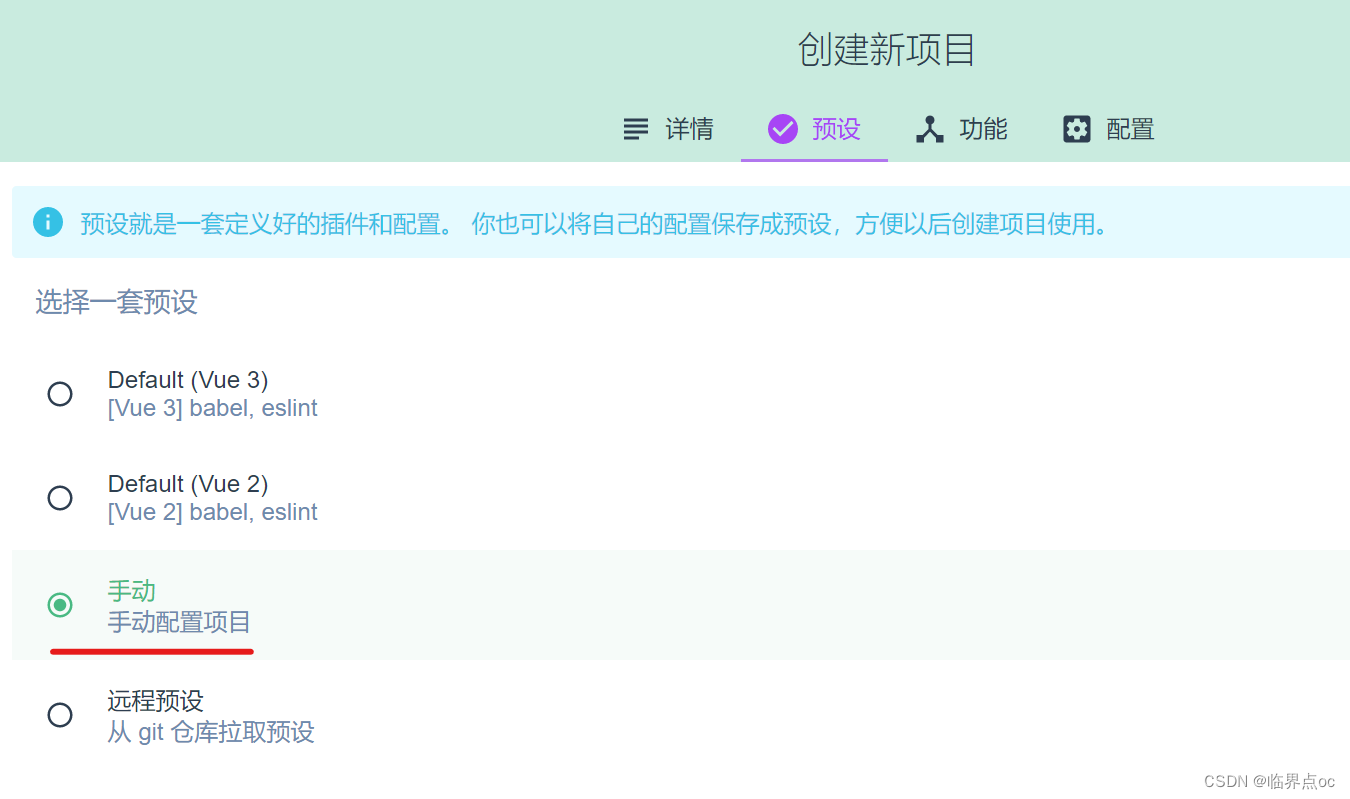Click the details list icon beside 详情
1350x799 pixels.
click(636, 129)
